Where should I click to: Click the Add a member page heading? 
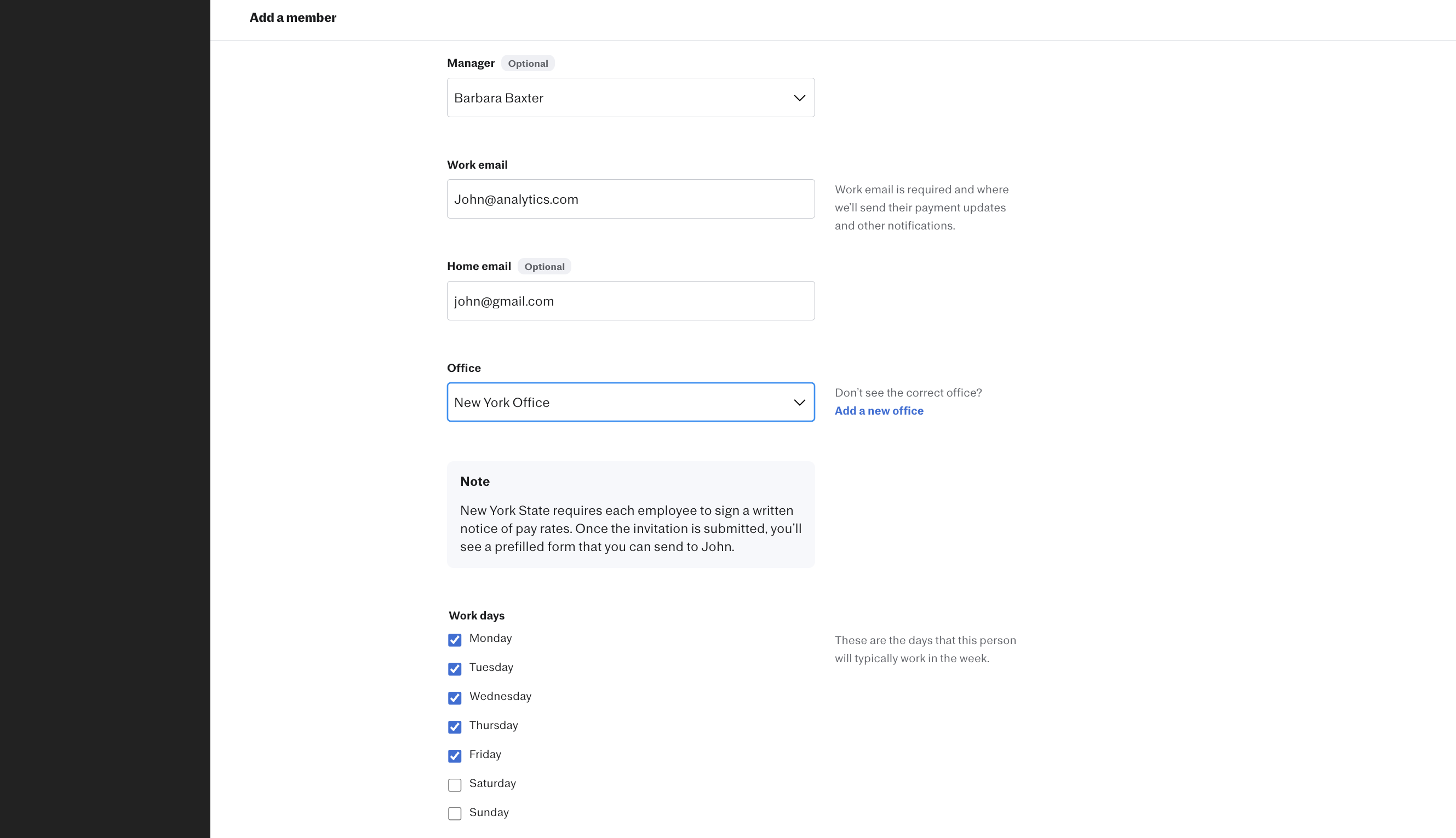(x=293, y=18)
